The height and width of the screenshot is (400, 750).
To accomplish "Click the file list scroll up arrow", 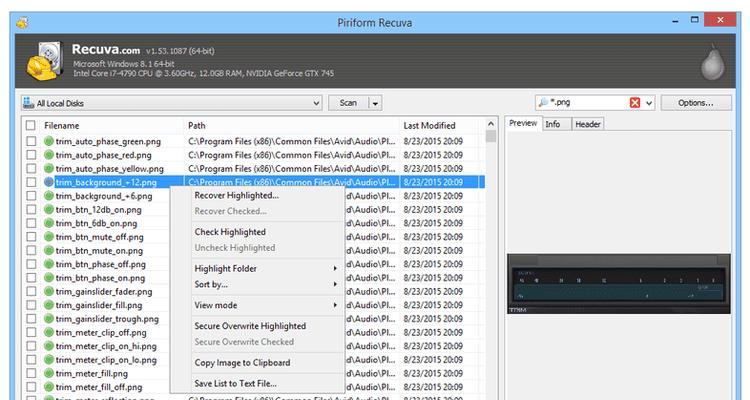I will click(491, 124).
